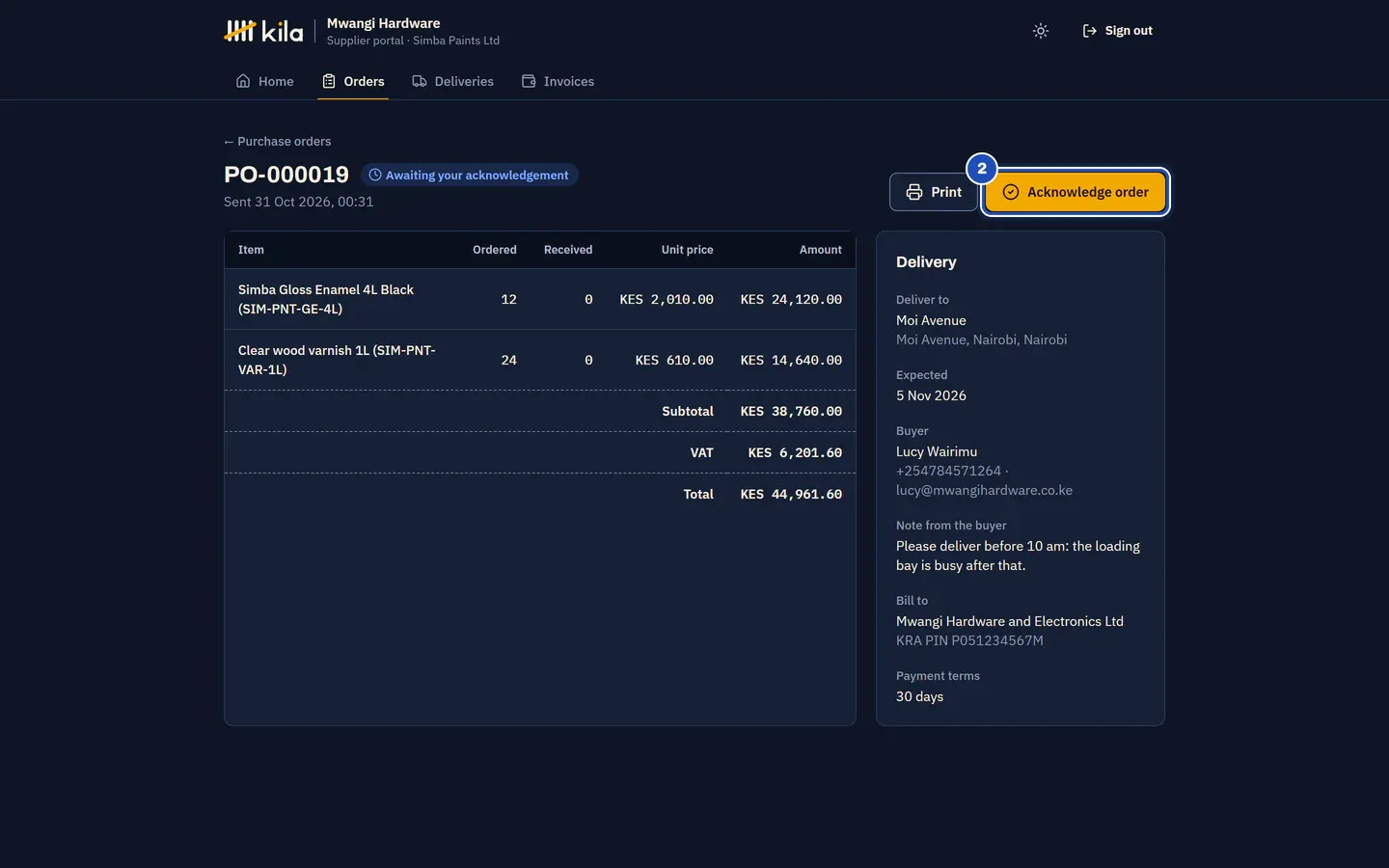Viewport: 1389px width, 868px height.
Task: Click the Payment terms 30 days value
Action: pos(919,696)
